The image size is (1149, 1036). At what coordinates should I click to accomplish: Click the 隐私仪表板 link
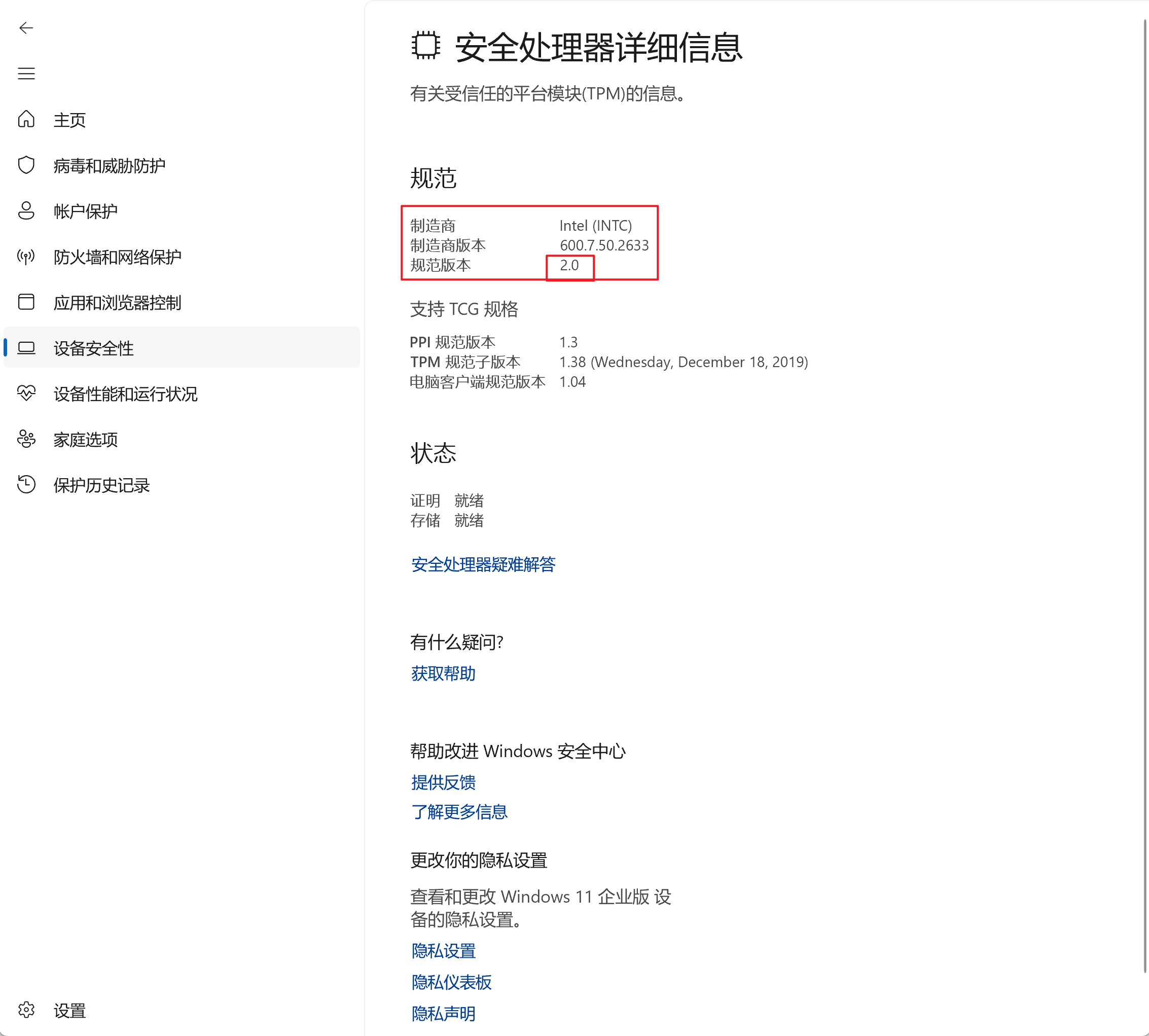(451, 982)
